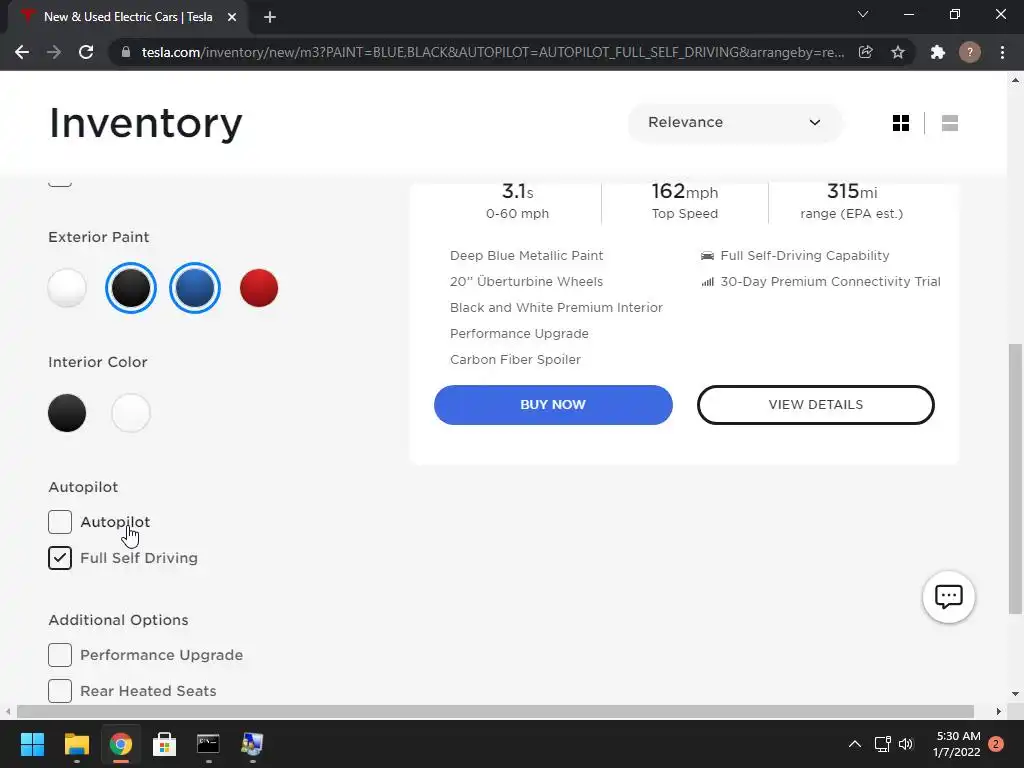1024x768 pixels.
Task: Enable the Autopilot checkbox
Action: (x=60, y=522)
